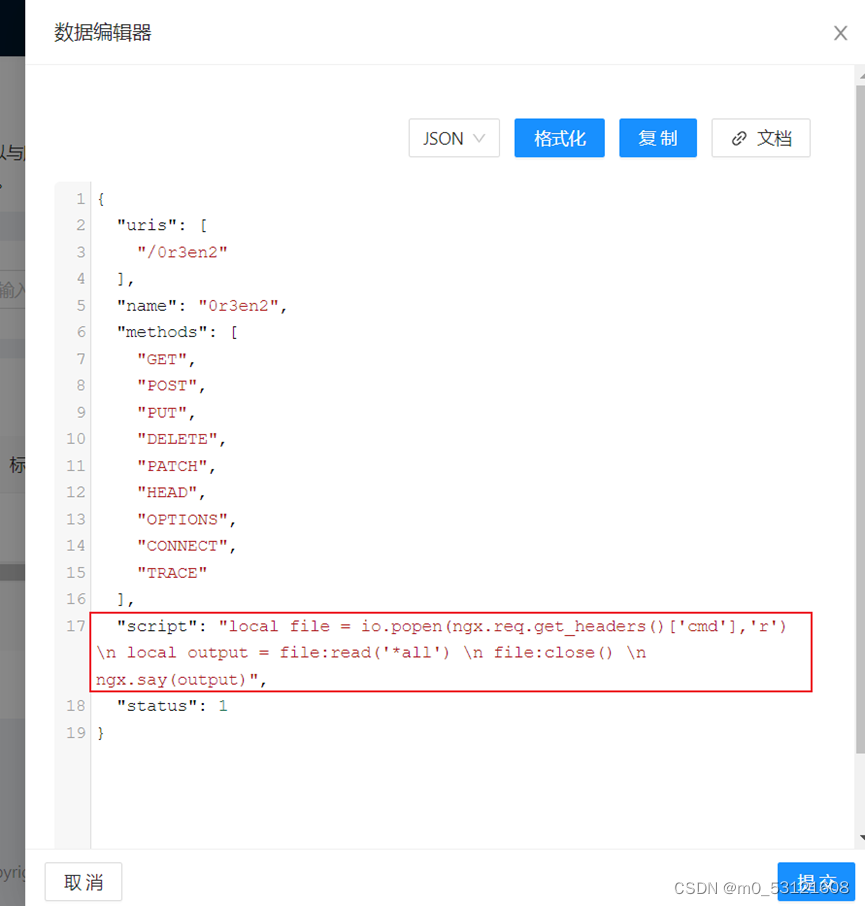Click the 提交 submit button
Image resolution: width=865 pixels, height=906 pixels.
tap(816, 882)
